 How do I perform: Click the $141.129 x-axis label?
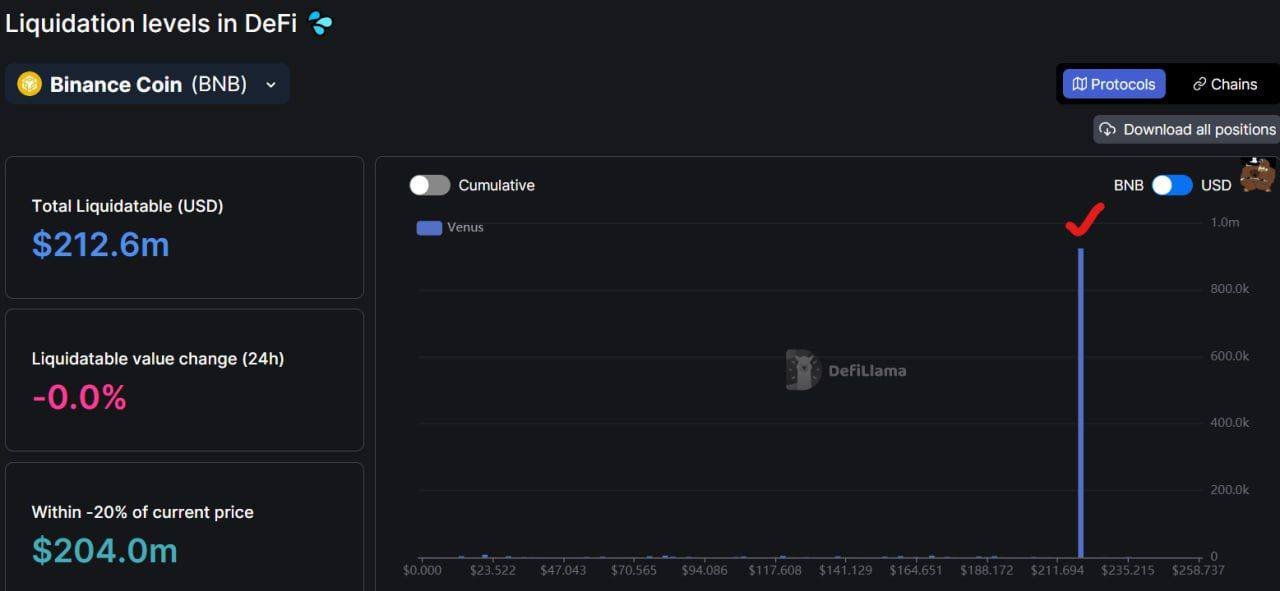pos(846,570)
